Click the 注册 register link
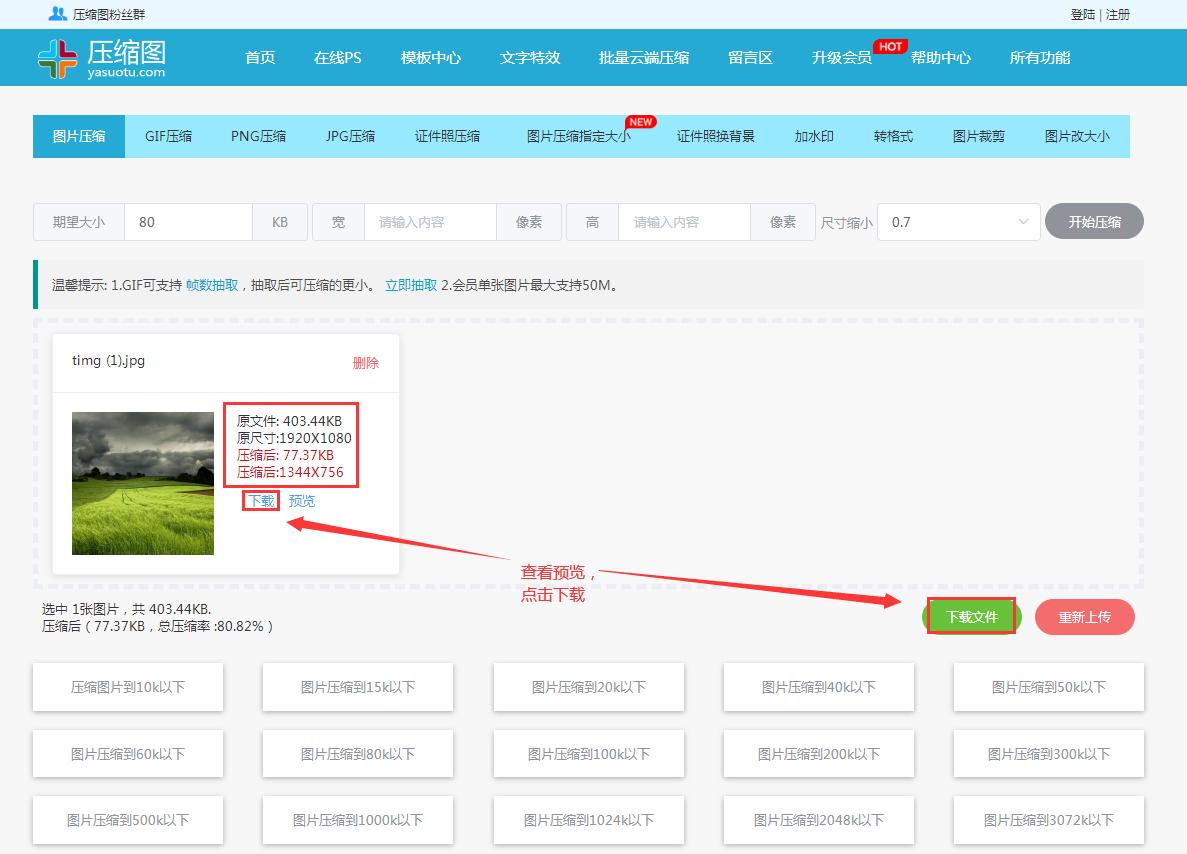 1116,14
